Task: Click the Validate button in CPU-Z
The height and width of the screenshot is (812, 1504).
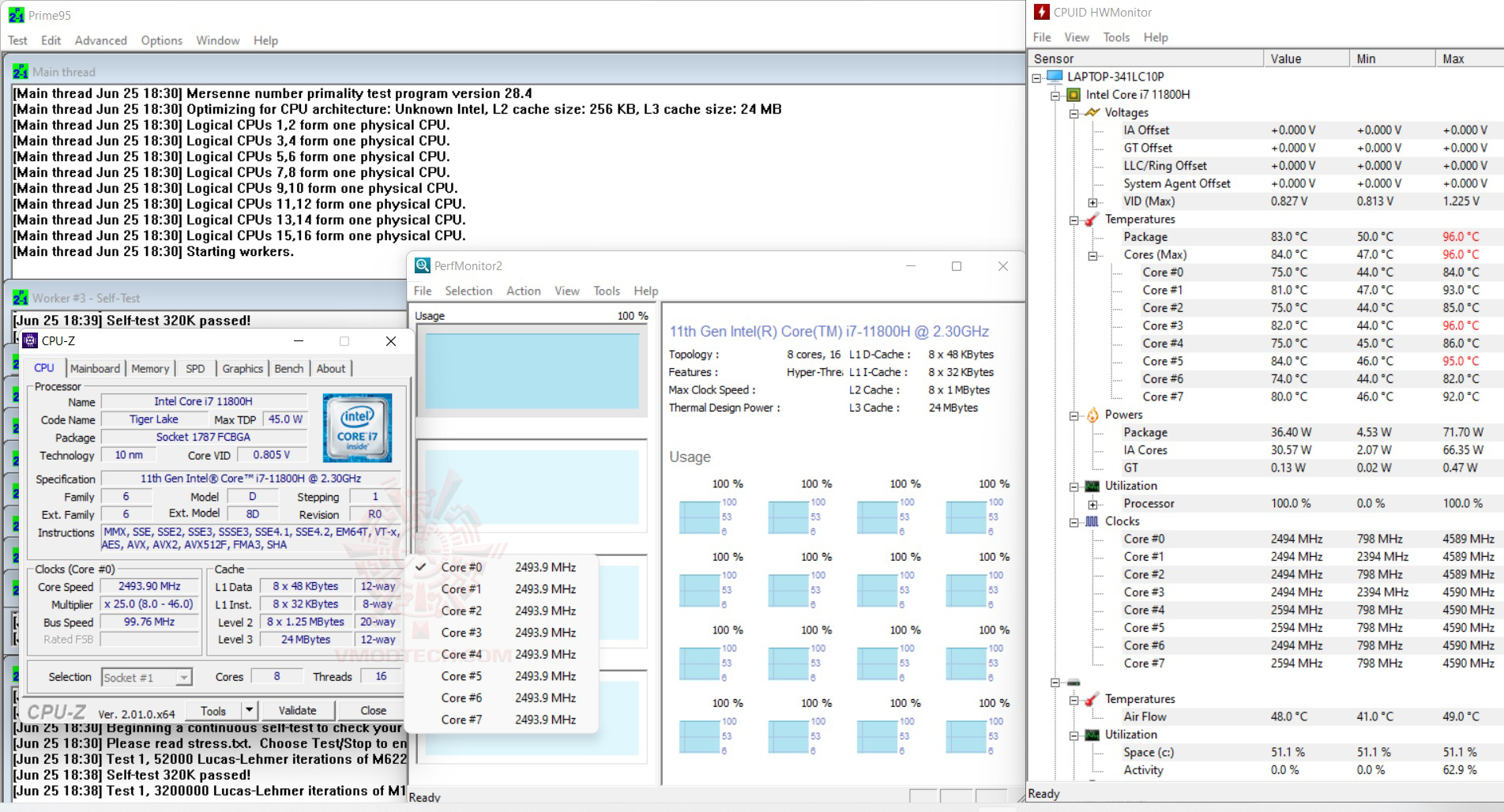Action: pos(297,711)
